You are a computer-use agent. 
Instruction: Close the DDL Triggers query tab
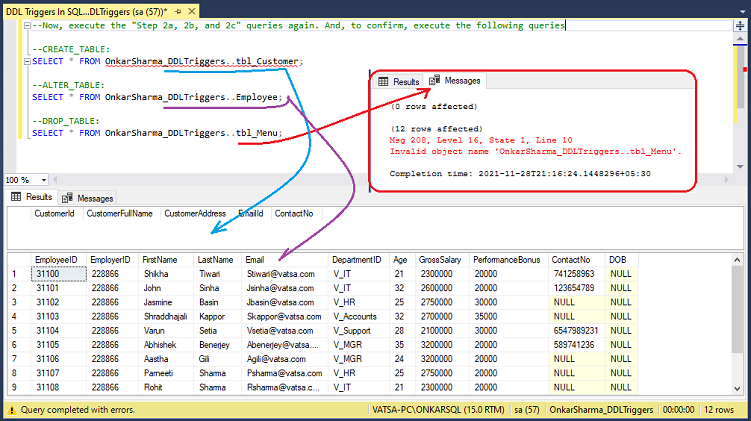pos(192,11)
